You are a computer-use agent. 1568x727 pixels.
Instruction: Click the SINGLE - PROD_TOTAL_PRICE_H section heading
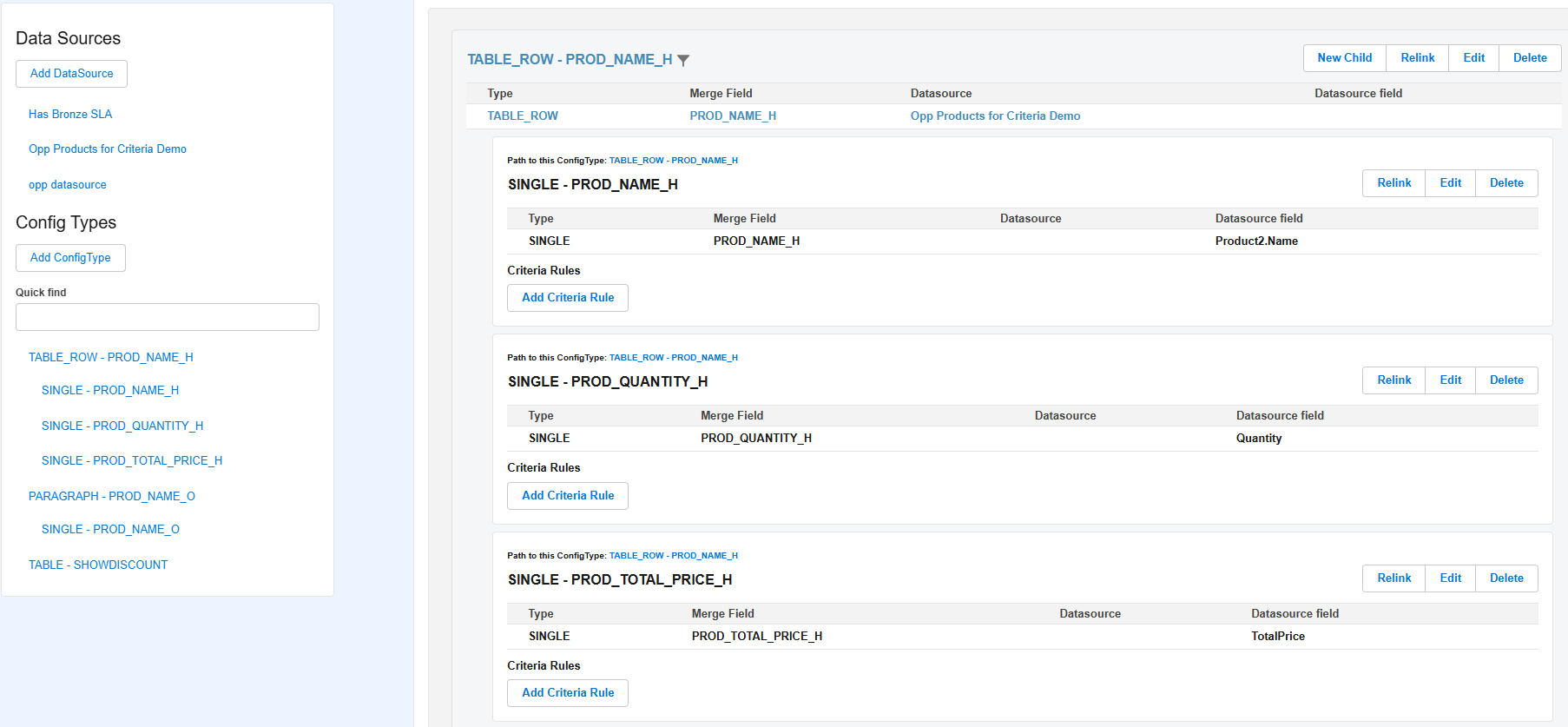tap(620, 579)
